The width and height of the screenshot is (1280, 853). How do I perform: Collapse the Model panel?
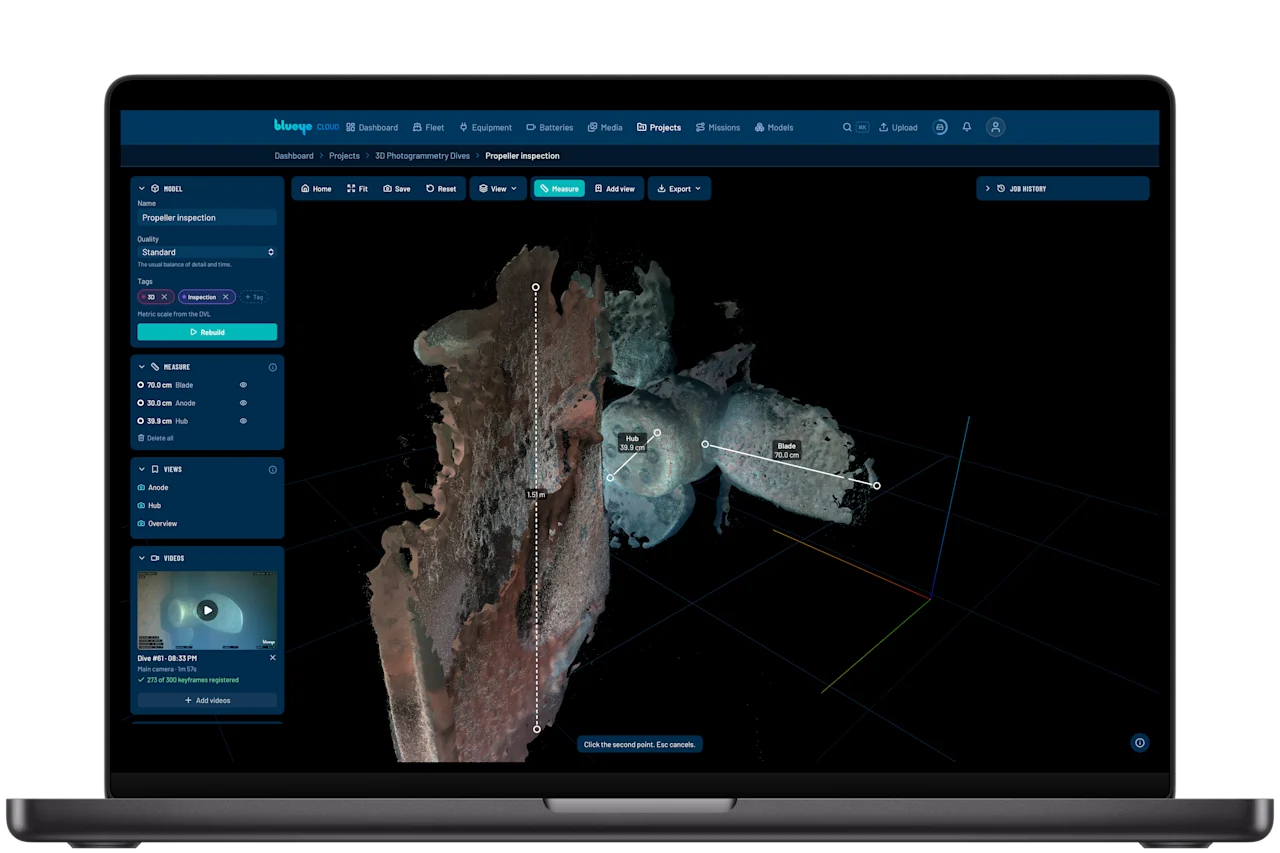pos(142,188)
